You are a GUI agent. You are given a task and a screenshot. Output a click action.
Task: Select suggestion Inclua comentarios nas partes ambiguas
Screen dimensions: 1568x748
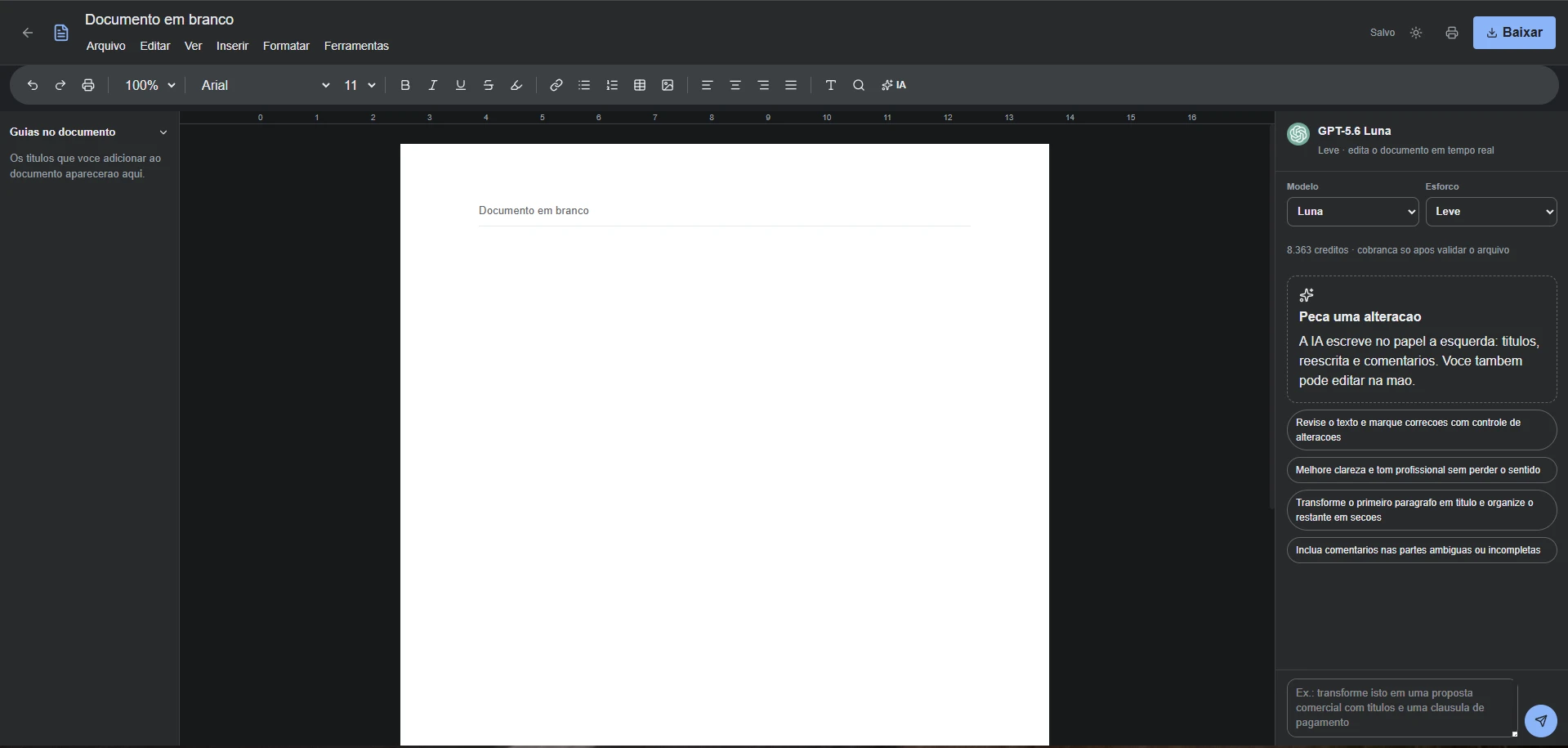(x=1422, y=550)
